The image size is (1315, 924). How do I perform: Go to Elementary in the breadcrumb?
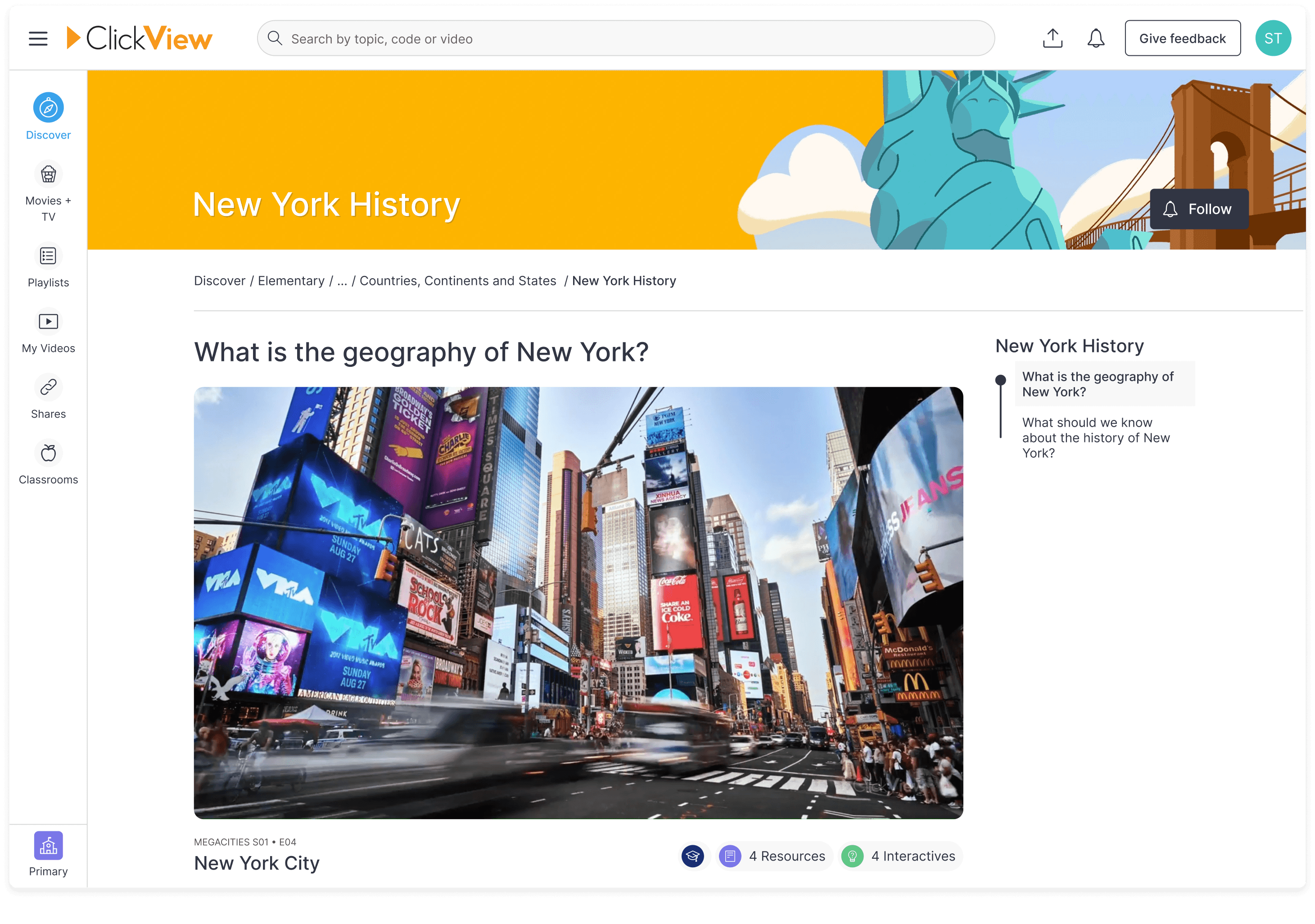pos(292,280)
